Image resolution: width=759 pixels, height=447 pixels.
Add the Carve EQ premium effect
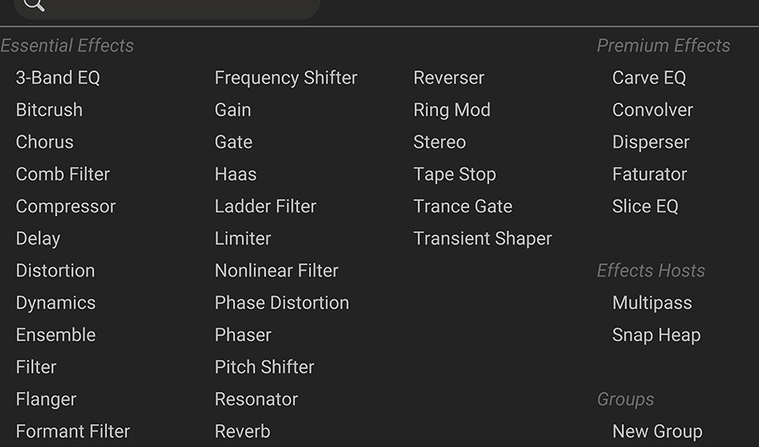click(649, 78)
